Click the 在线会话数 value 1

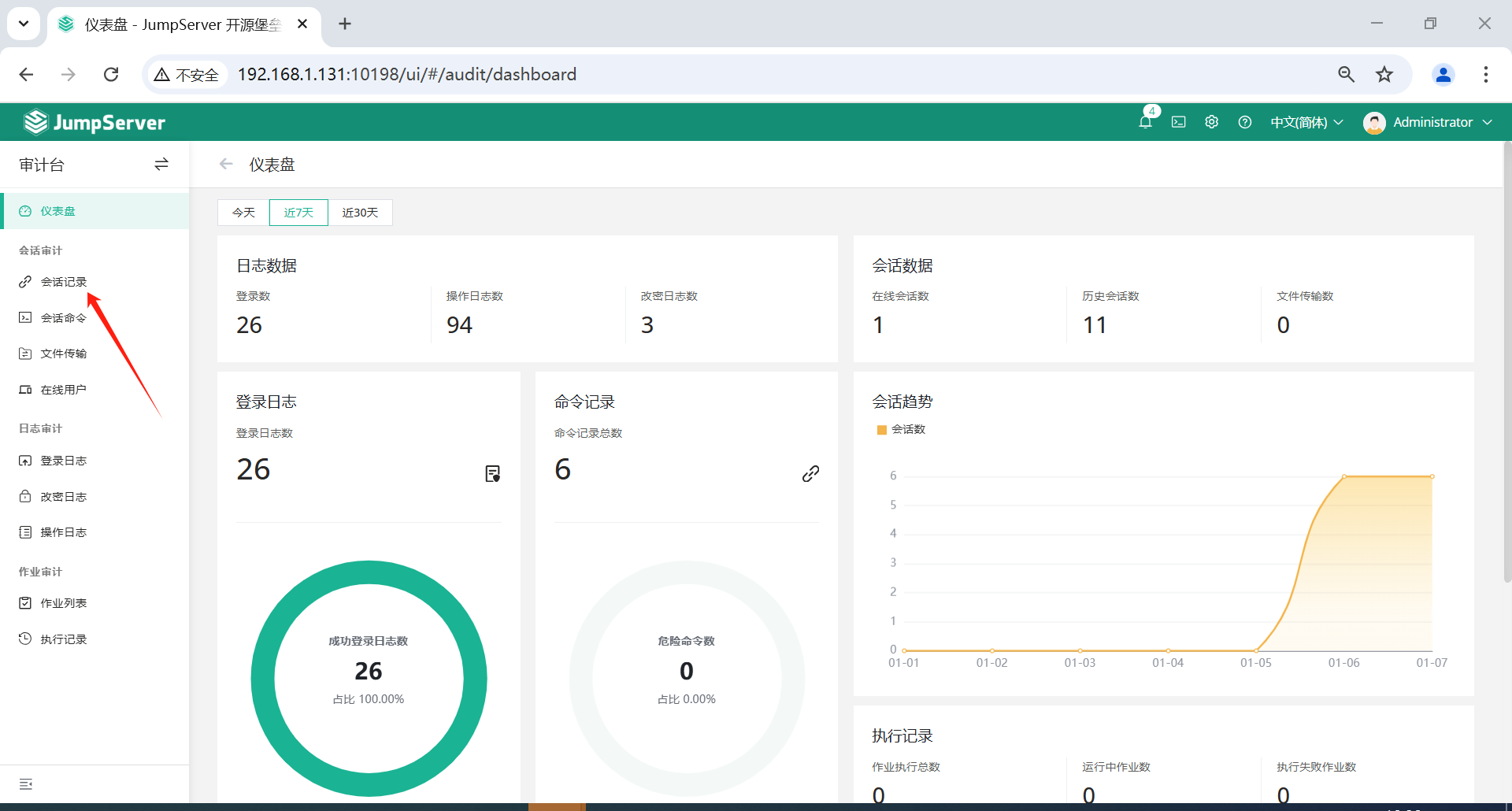878,325
